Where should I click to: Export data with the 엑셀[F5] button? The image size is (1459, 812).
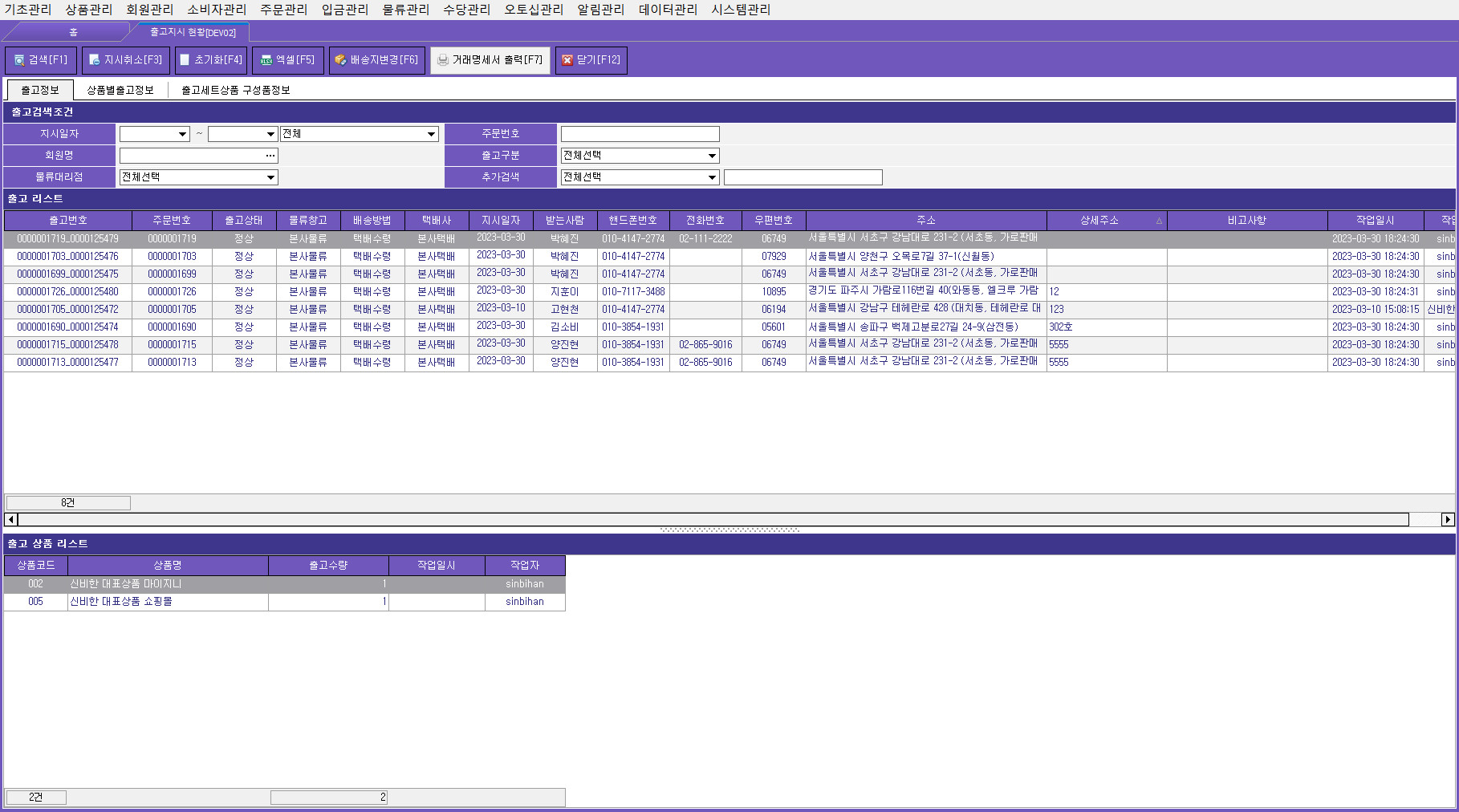pyautogui.click(x=288, y=60)
